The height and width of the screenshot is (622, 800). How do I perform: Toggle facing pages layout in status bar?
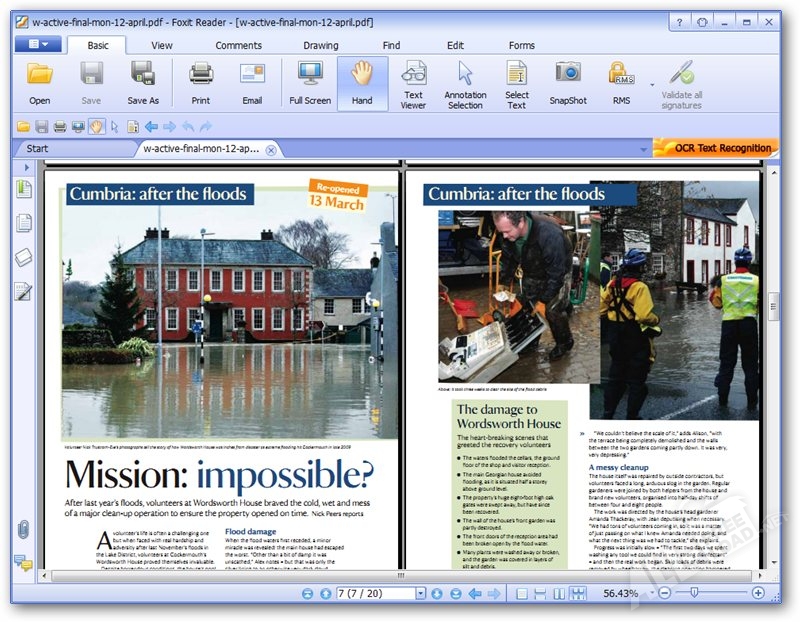[x=560, y=593]
